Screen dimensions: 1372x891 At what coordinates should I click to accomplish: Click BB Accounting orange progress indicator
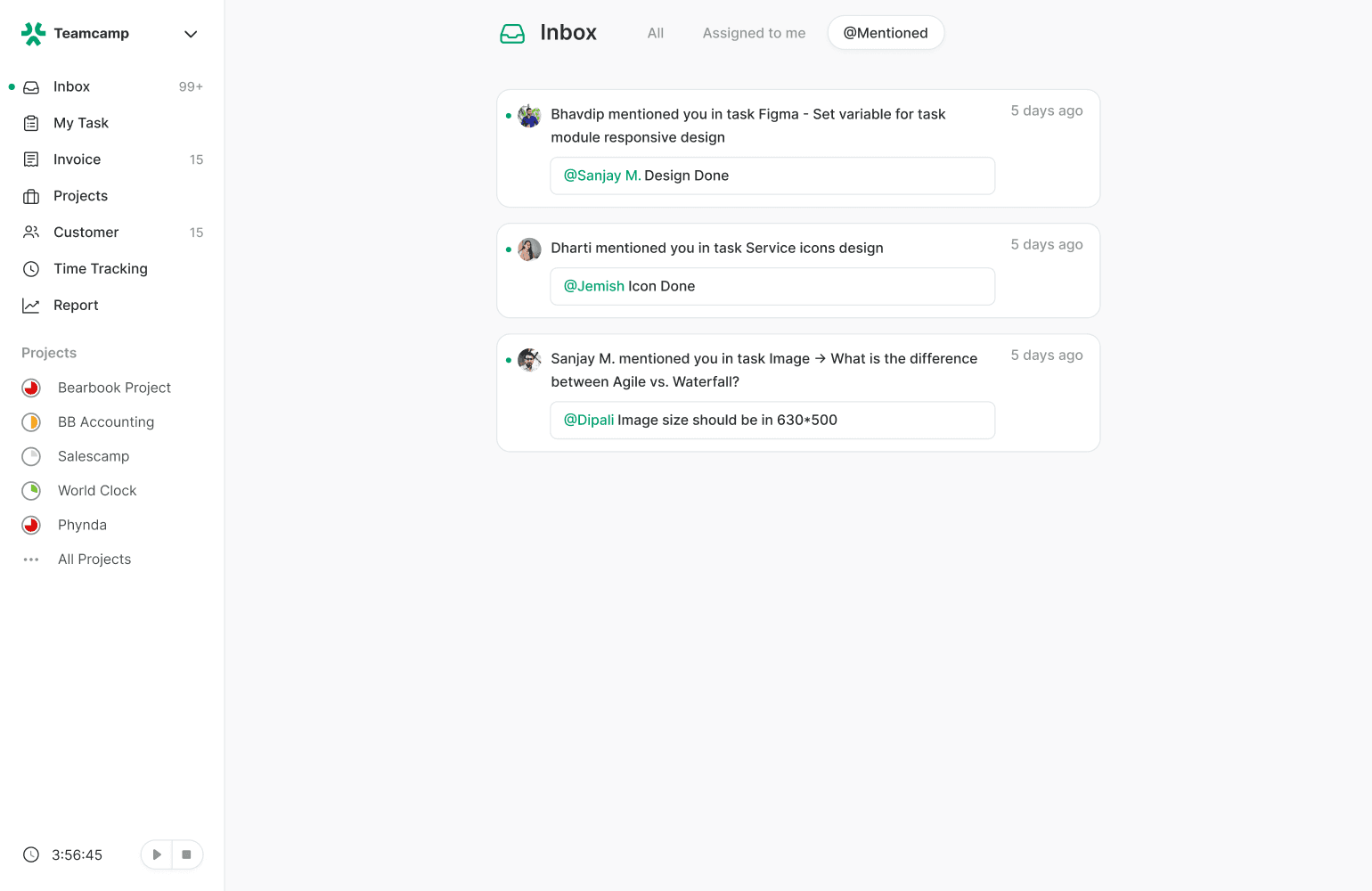point(31,422)
